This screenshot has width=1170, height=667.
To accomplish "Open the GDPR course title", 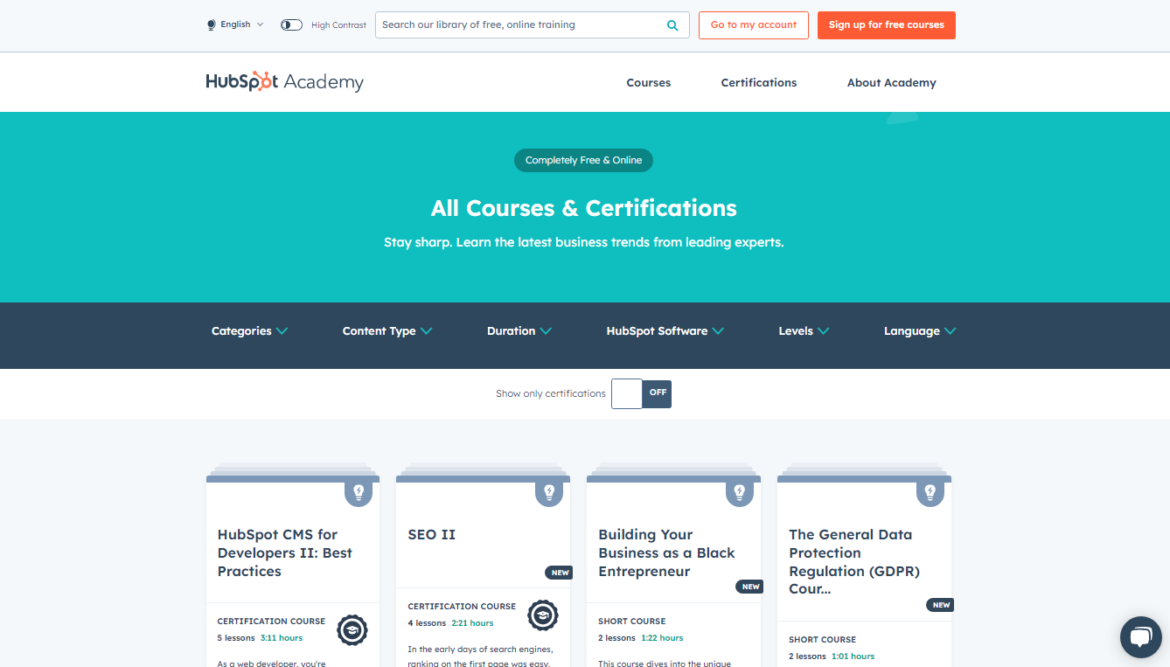I will 854,562.
